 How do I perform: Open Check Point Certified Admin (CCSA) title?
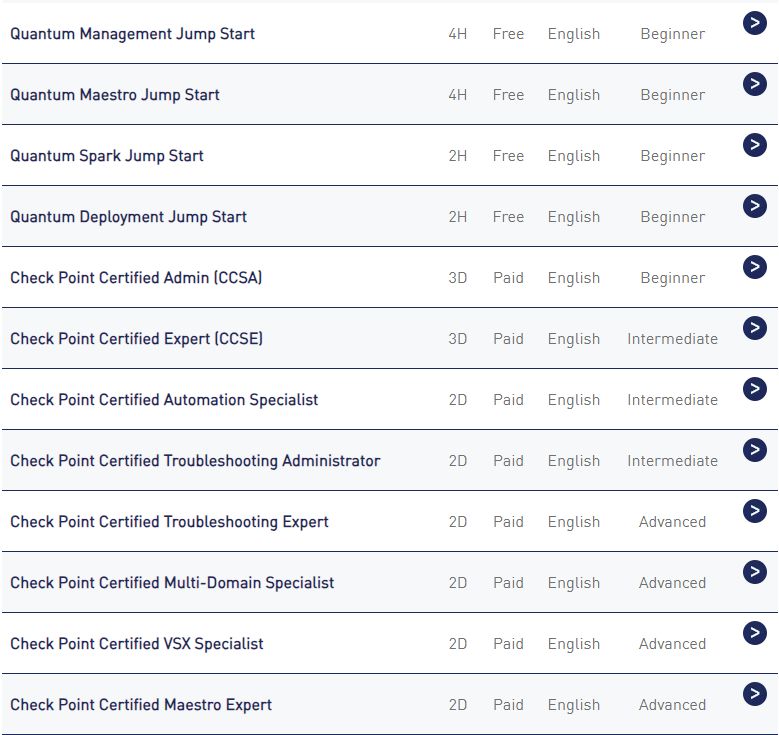tap(136, 278)
